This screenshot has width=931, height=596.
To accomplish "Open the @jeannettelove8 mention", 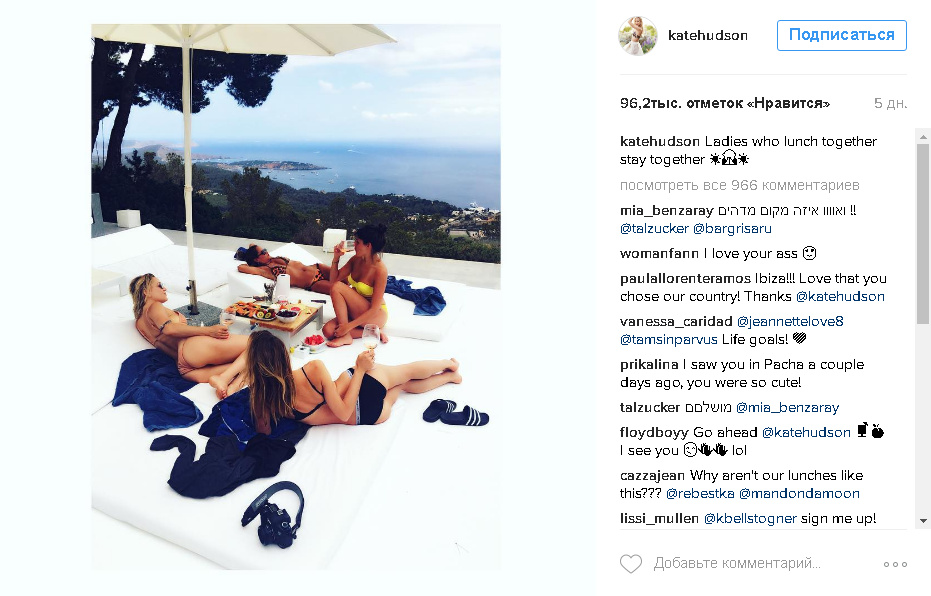I will 790,321.
